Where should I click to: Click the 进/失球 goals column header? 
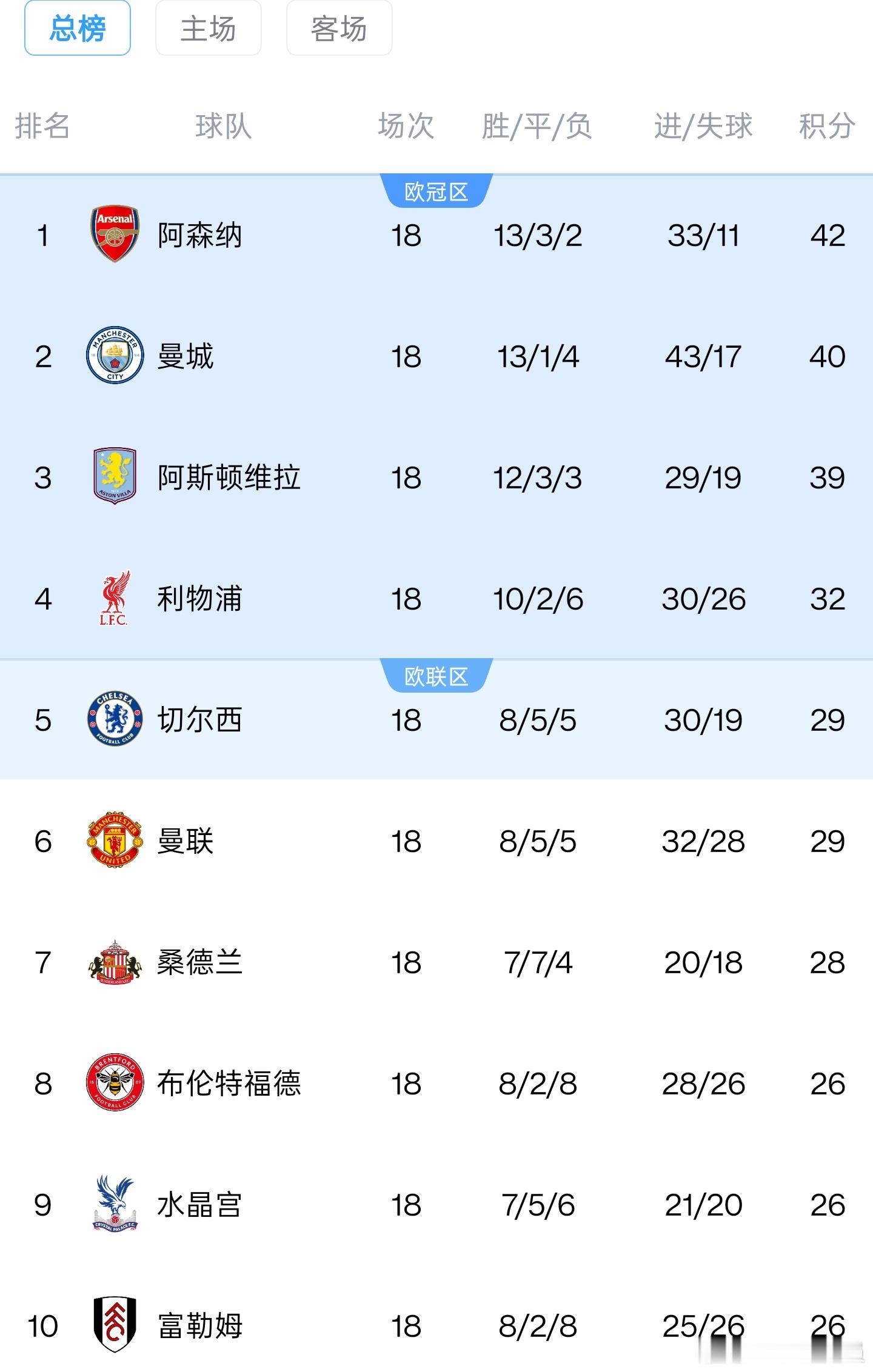[x=703, y=126]
